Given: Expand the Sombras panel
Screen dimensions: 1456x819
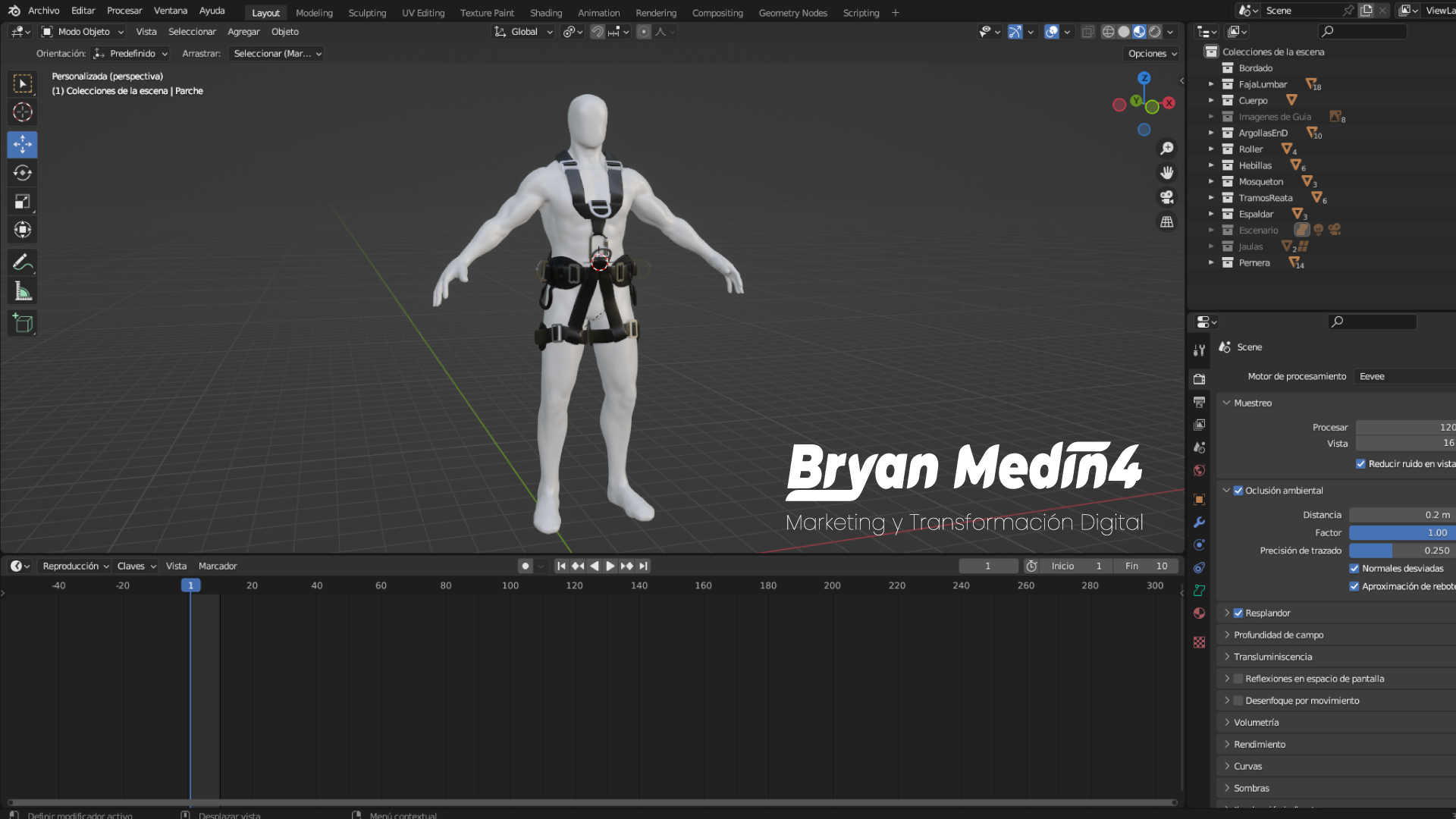Looking at the screenshot, I should coord(1251,788).
